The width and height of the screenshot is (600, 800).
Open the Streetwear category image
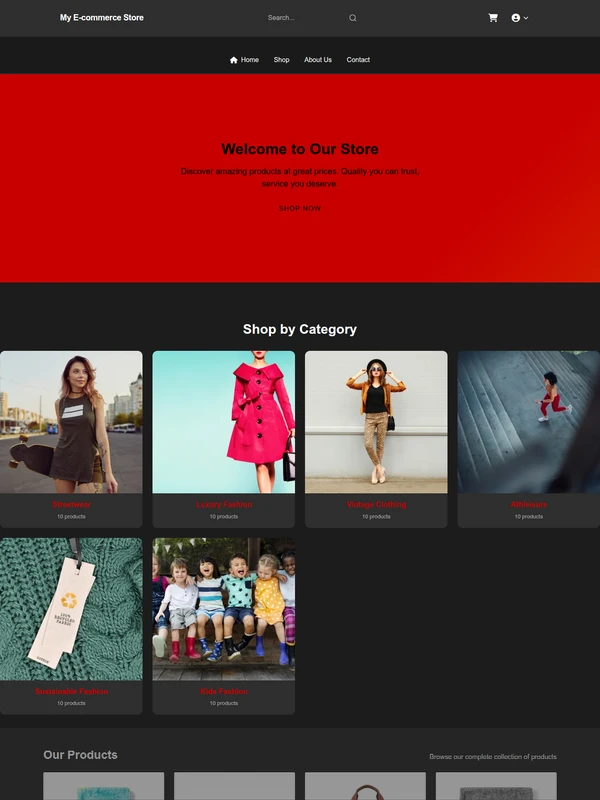[71, 422]
